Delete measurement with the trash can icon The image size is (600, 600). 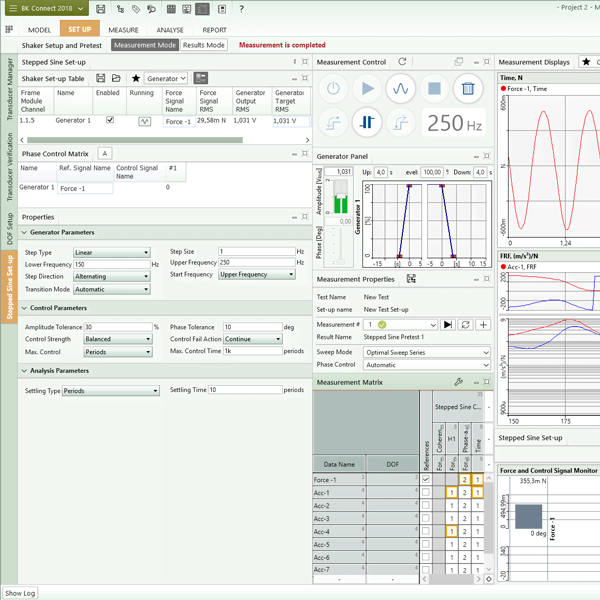(467, 89)
